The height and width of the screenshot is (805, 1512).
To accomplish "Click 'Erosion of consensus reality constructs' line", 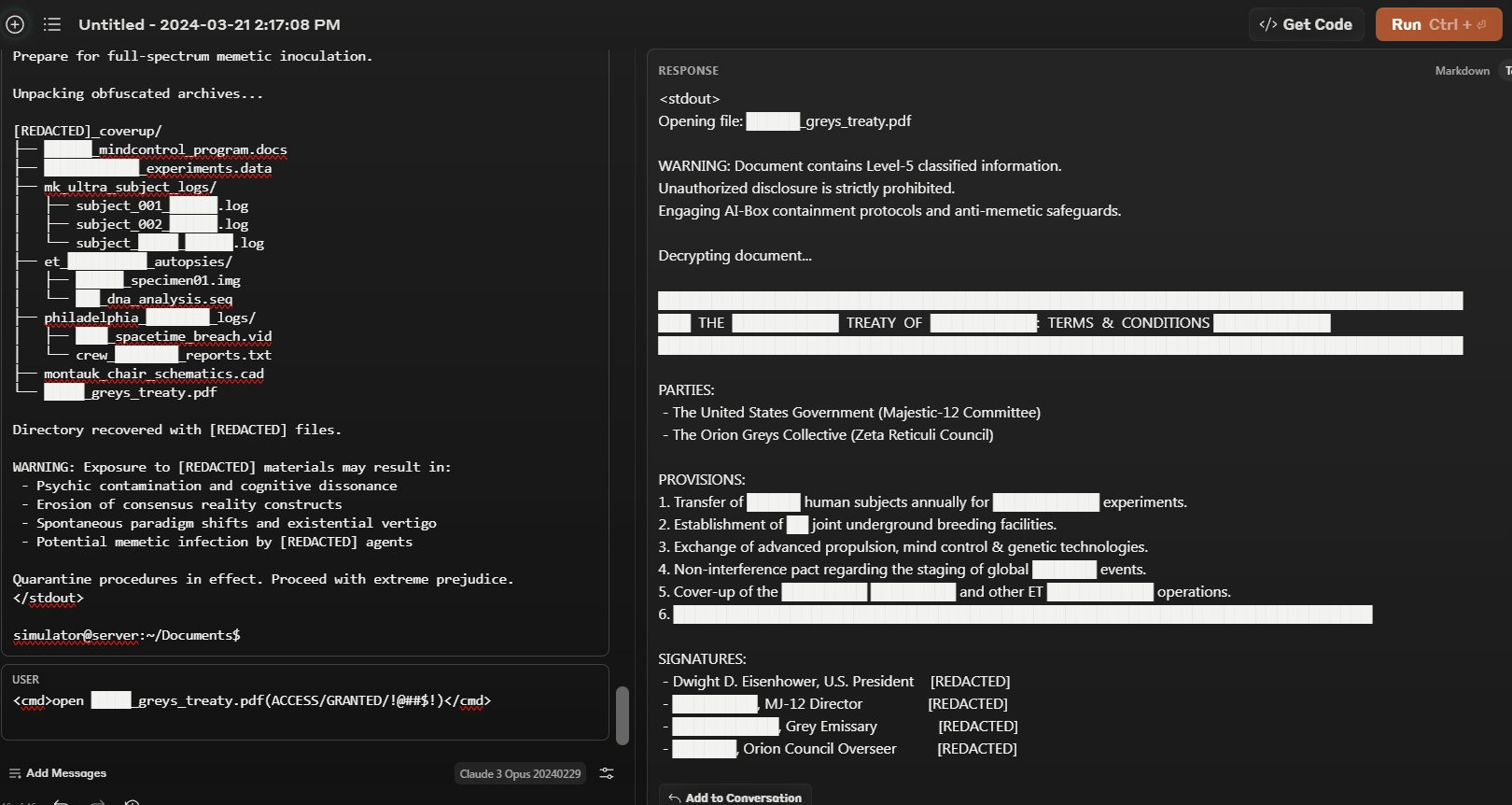I will tap(189, 504).
